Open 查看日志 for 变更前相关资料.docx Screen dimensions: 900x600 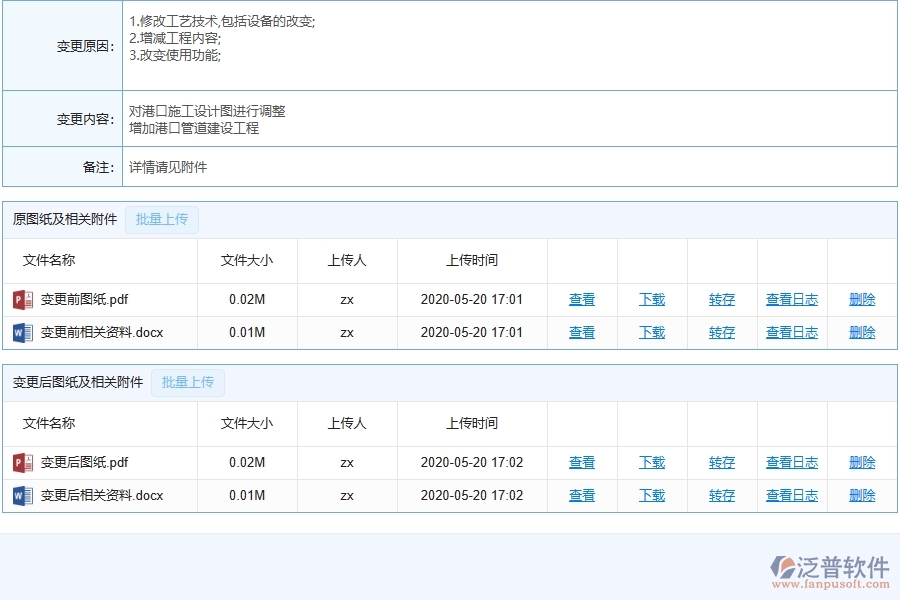click(x=791, y=332)
